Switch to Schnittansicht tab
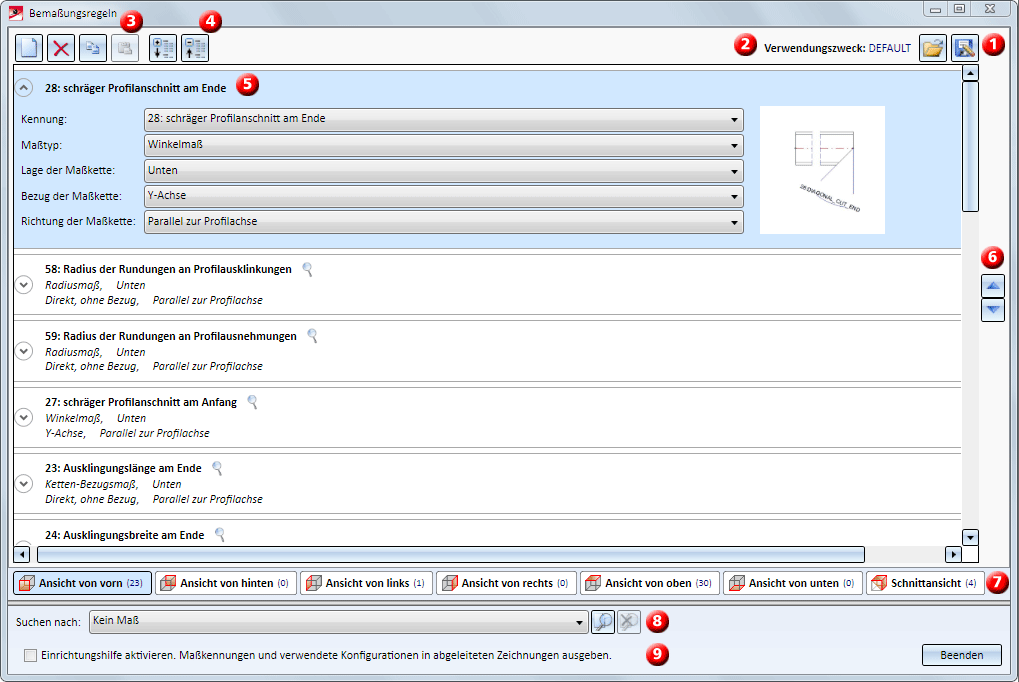Screen dimensions: 1019x682 click(925, 583)
